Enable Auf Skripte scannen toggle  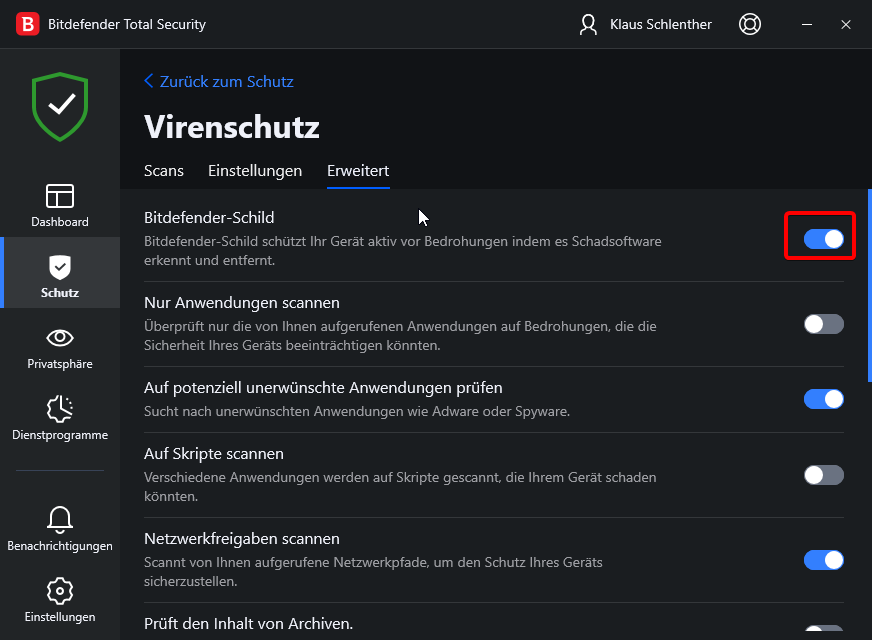(823, 475)
